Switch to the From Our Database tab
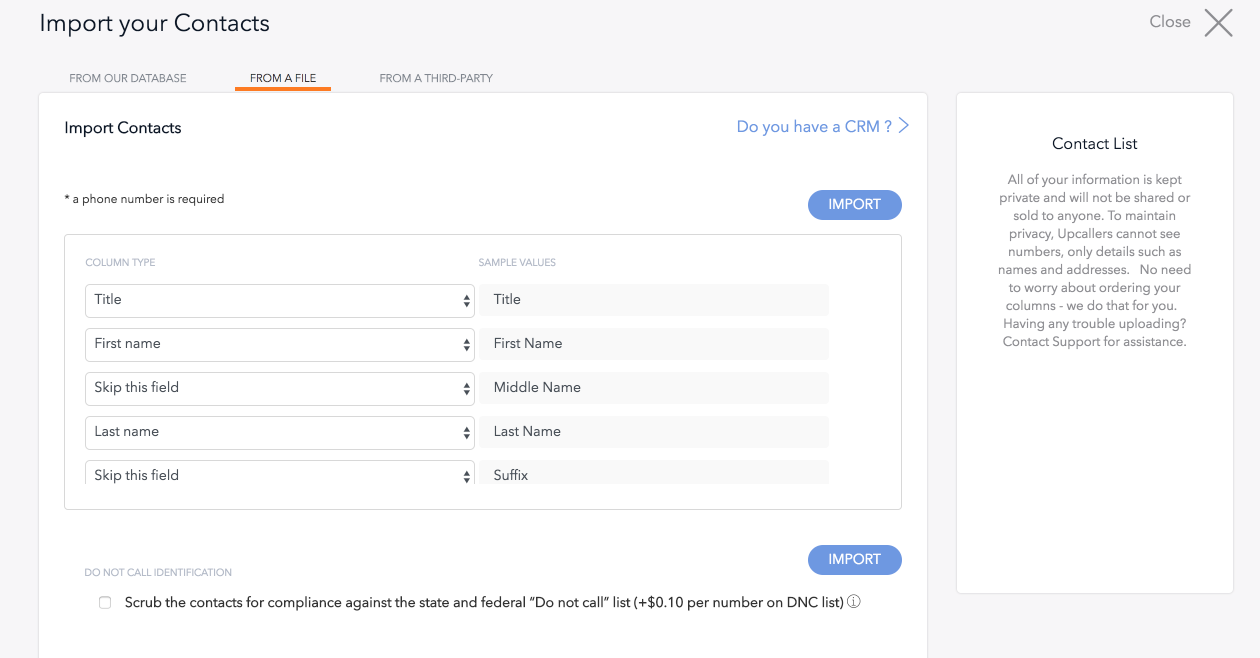The width and height of the screenshot is (1260, 658). click(x=128, y=78)
